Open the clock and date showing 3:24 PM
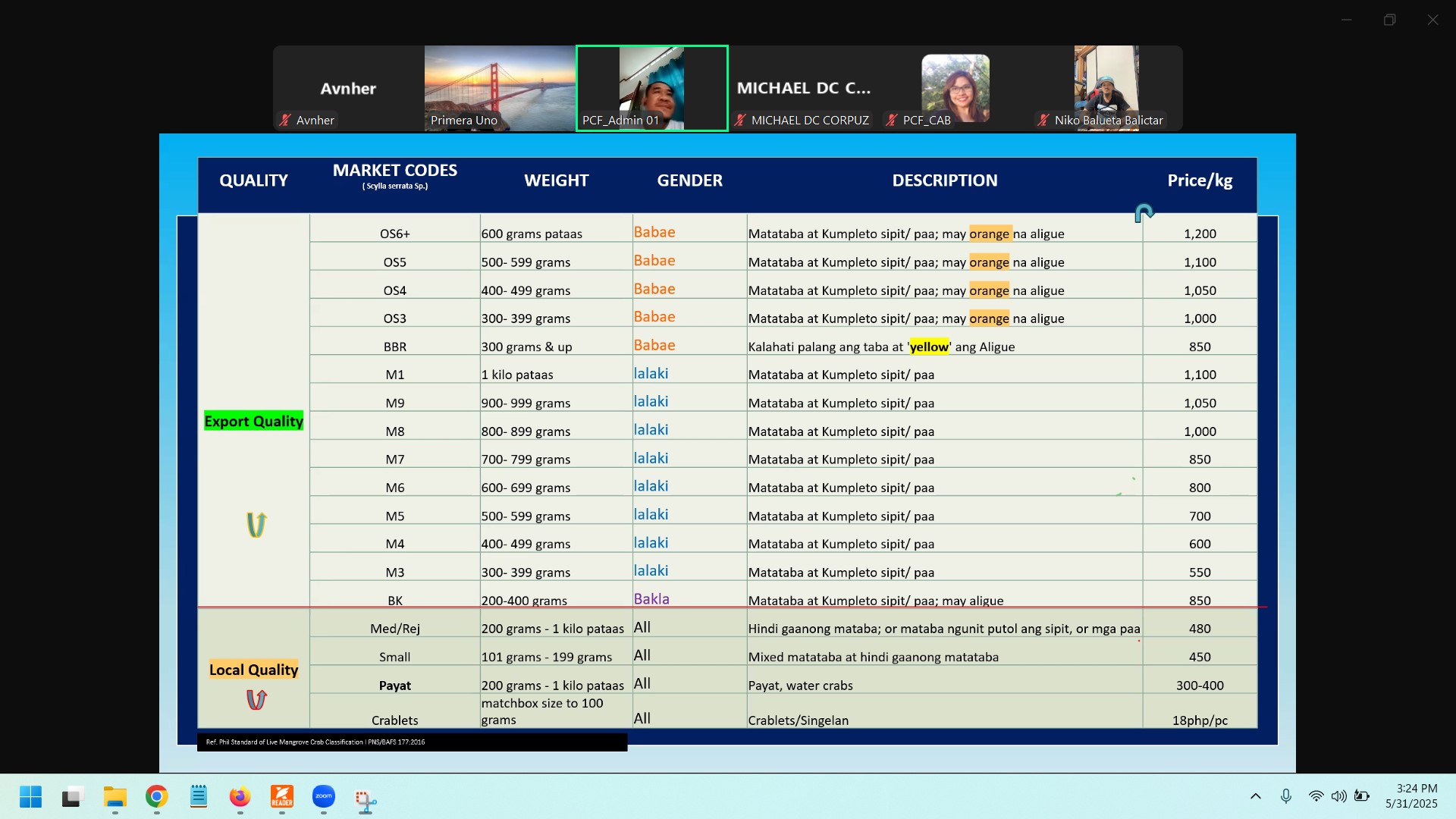This screenshot has height=819, width=1456. click(x=1411, y=796)
